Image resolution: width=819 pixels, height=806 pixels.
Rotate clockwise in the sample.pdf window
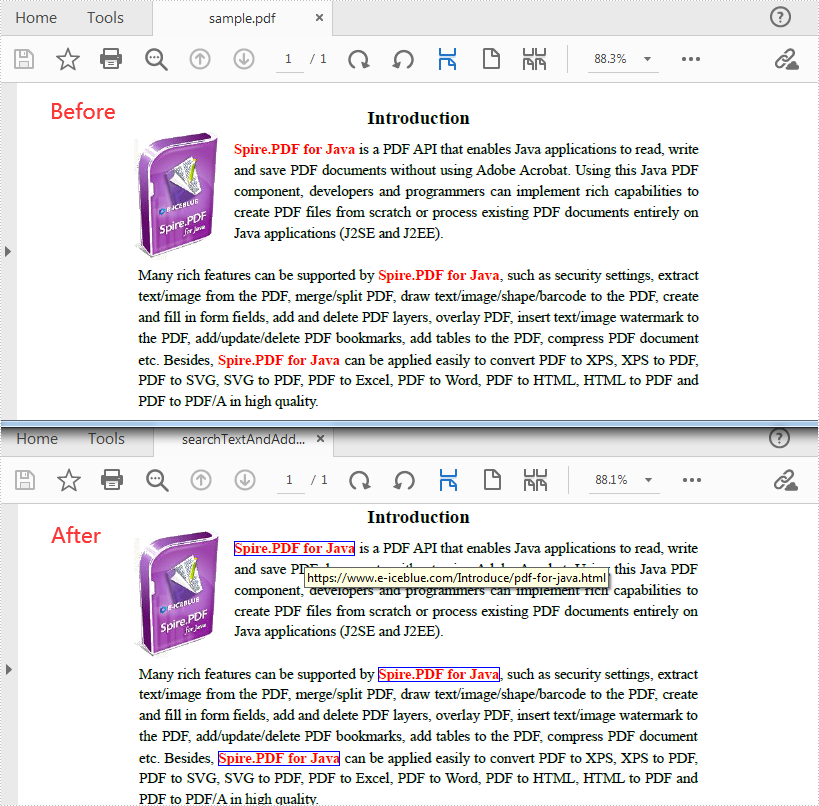point(359,60)
